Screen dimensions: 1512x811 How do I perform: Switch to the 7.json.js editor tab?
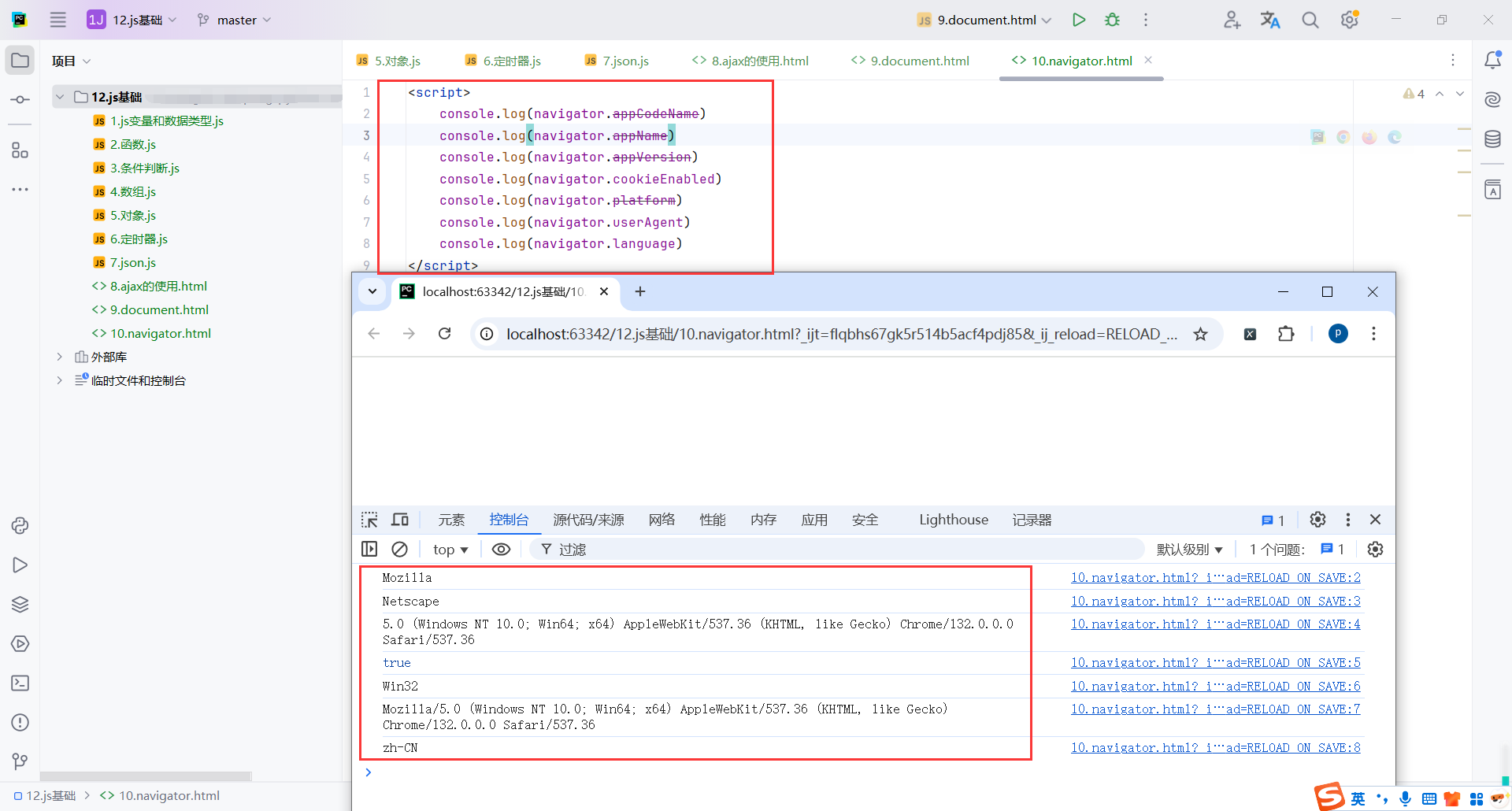pyautogui.click(x=617, y=61)
